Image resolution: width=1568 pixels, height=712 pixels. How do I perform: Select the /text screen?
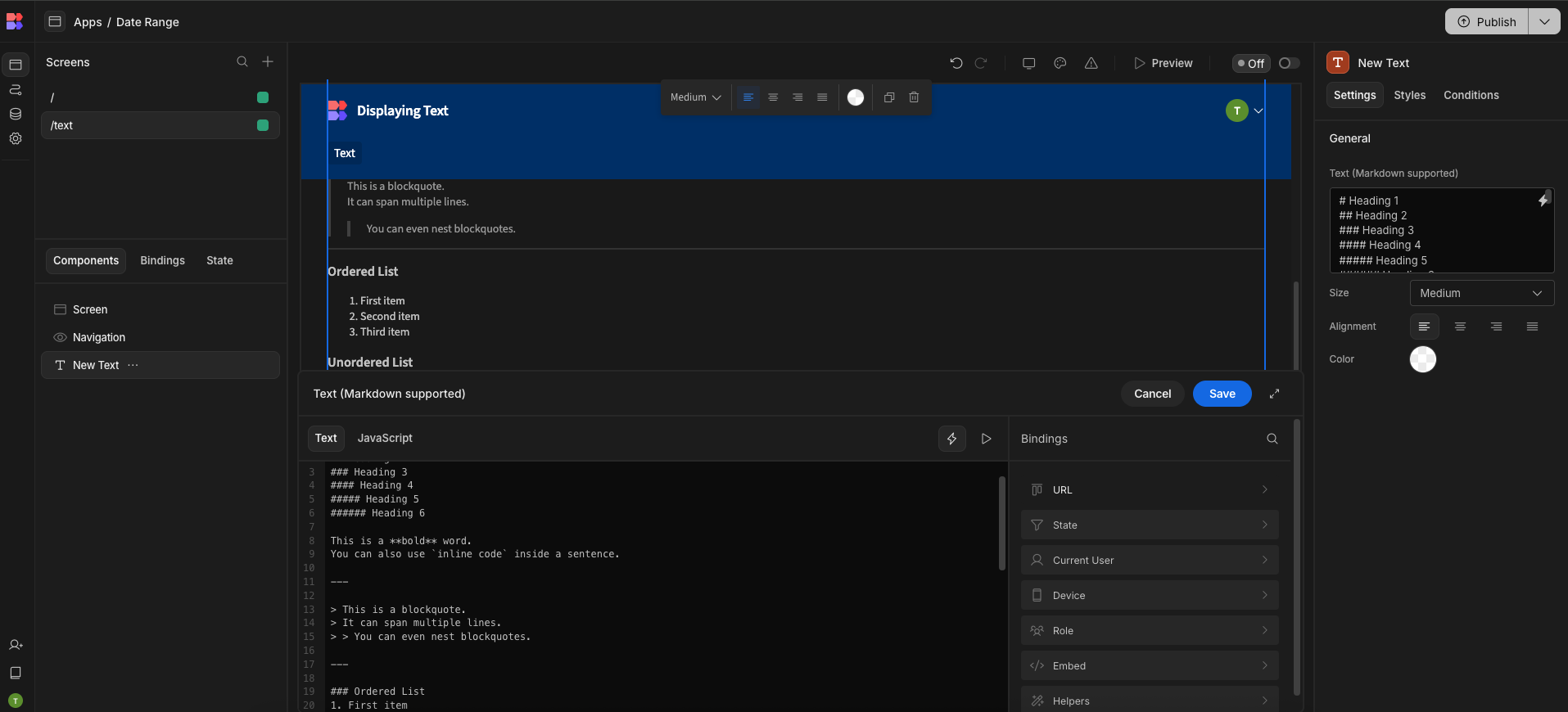[160, 125]
